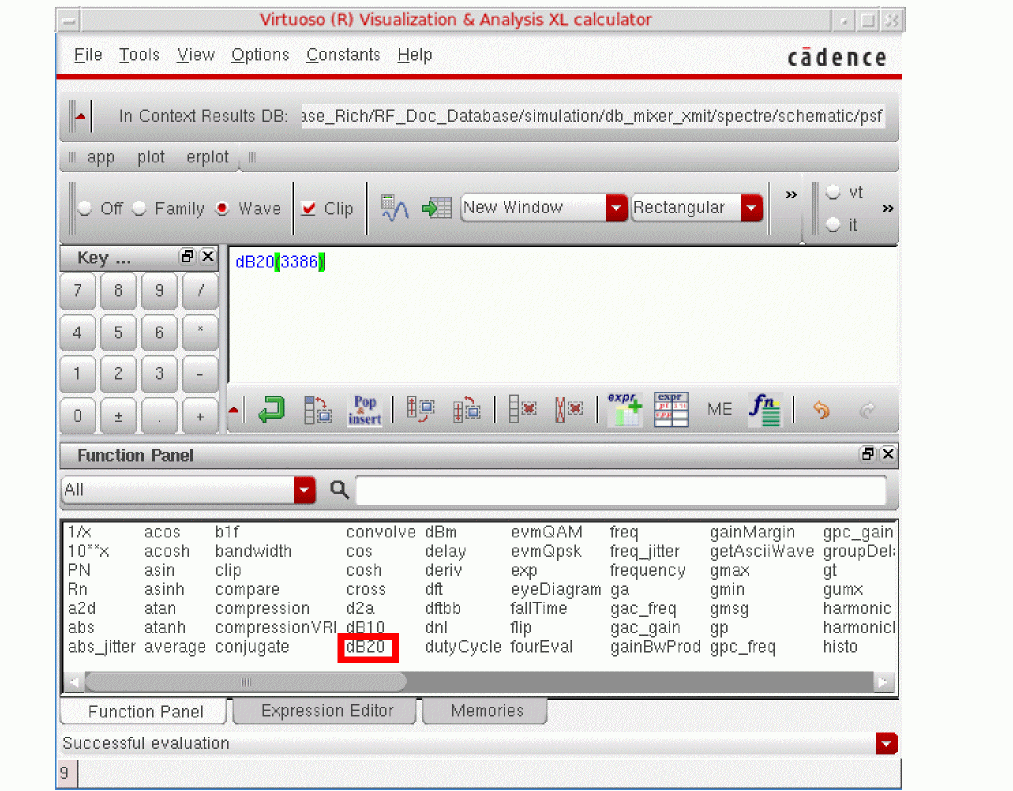Click the plot waveform icon
This screenshot has height=791, width=1013.
[394, 207]
